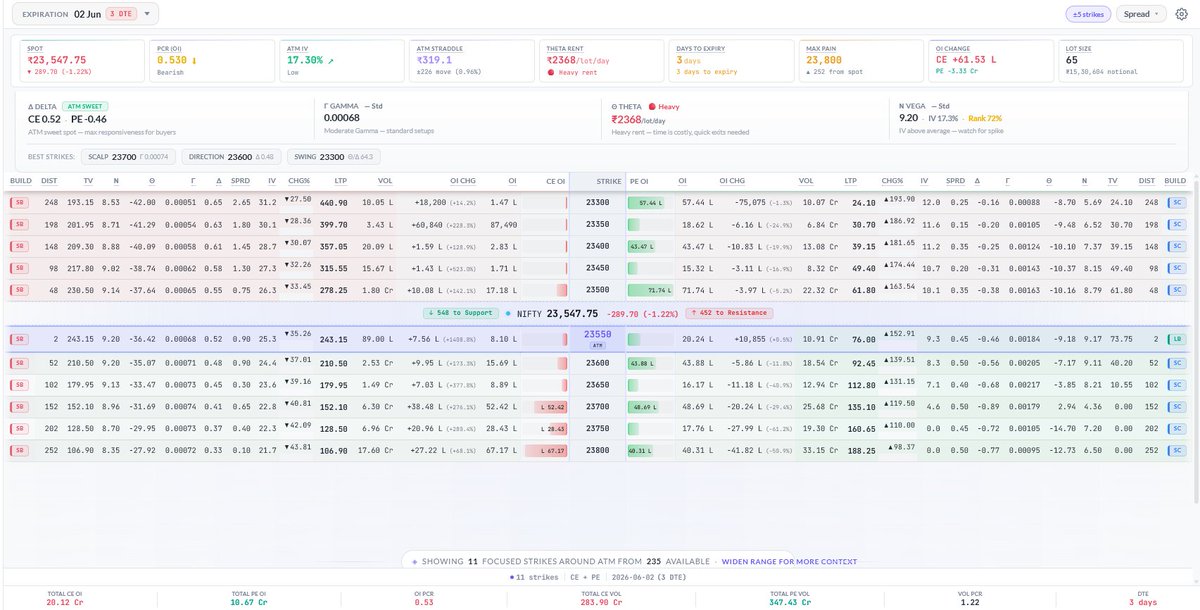Click the CE OI bar for strike 23800
Screen dimensions: 1200x610
coord(545,451)
